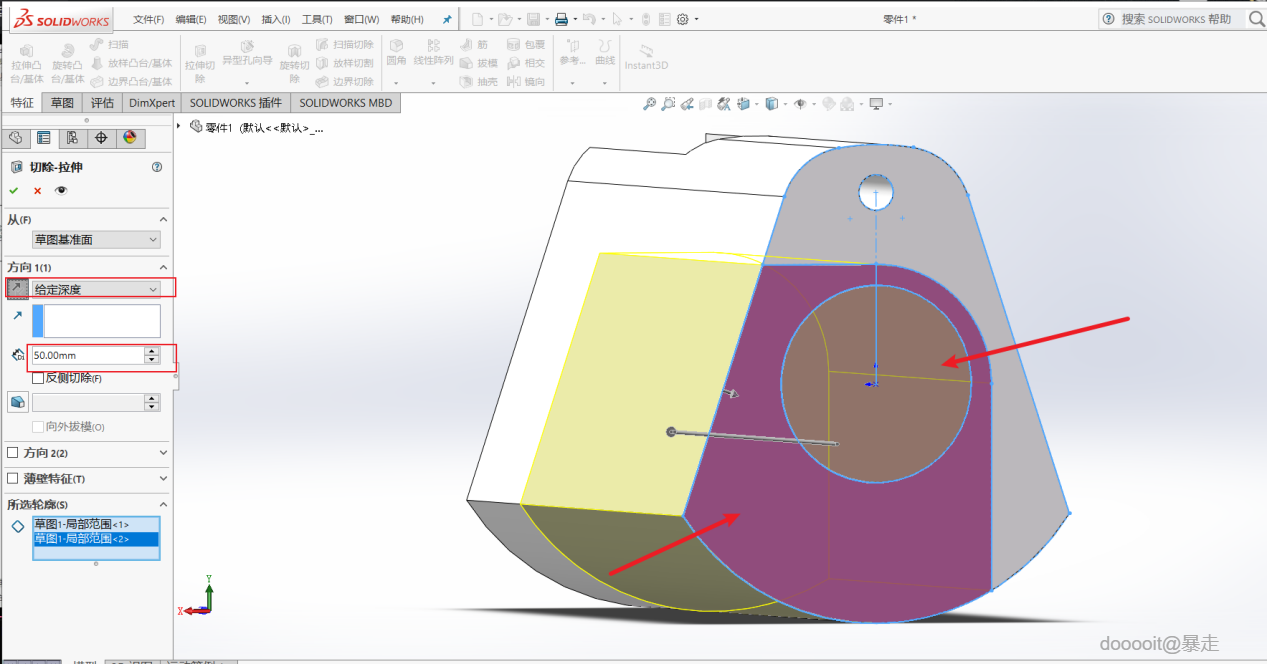
Task: Click the reverse direction arrow button
Action: [17, 289]
